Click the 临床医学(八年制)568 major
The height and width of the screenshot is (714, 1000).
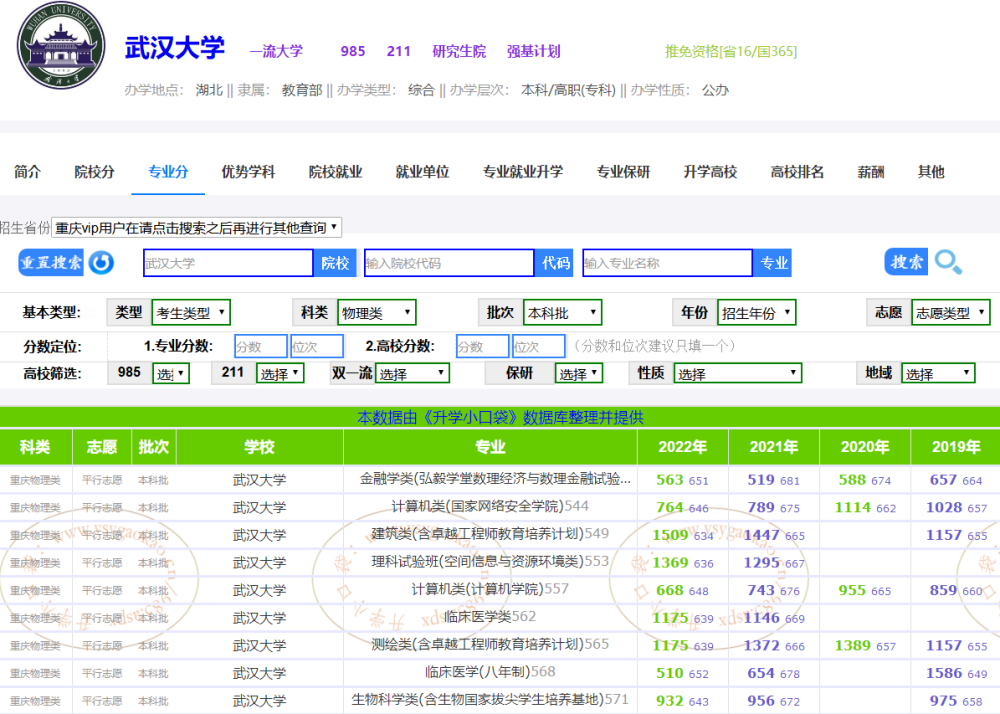pyautogui.click(x=490, y=672)
